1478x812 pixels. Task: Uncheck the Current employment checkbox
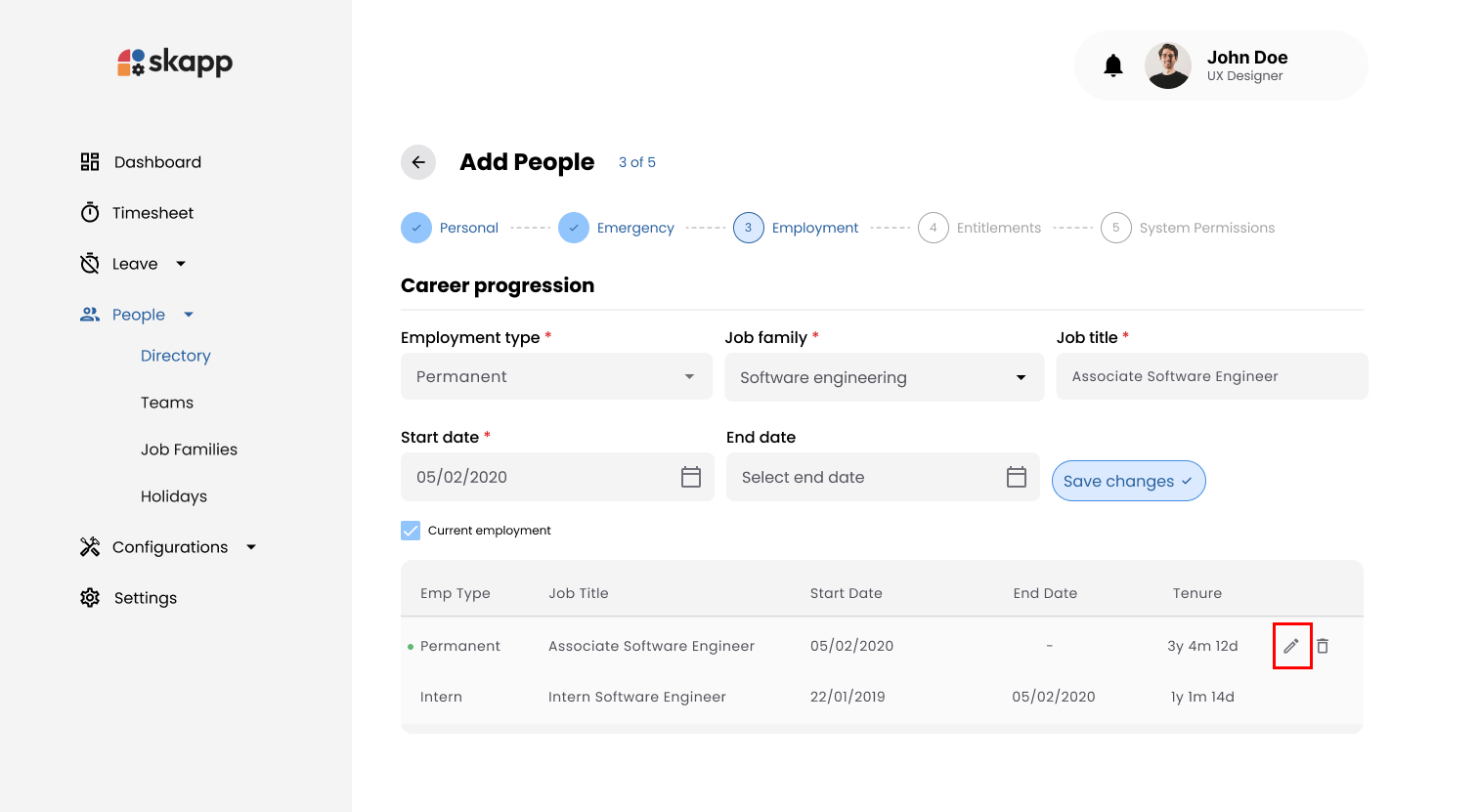point(410,530)
